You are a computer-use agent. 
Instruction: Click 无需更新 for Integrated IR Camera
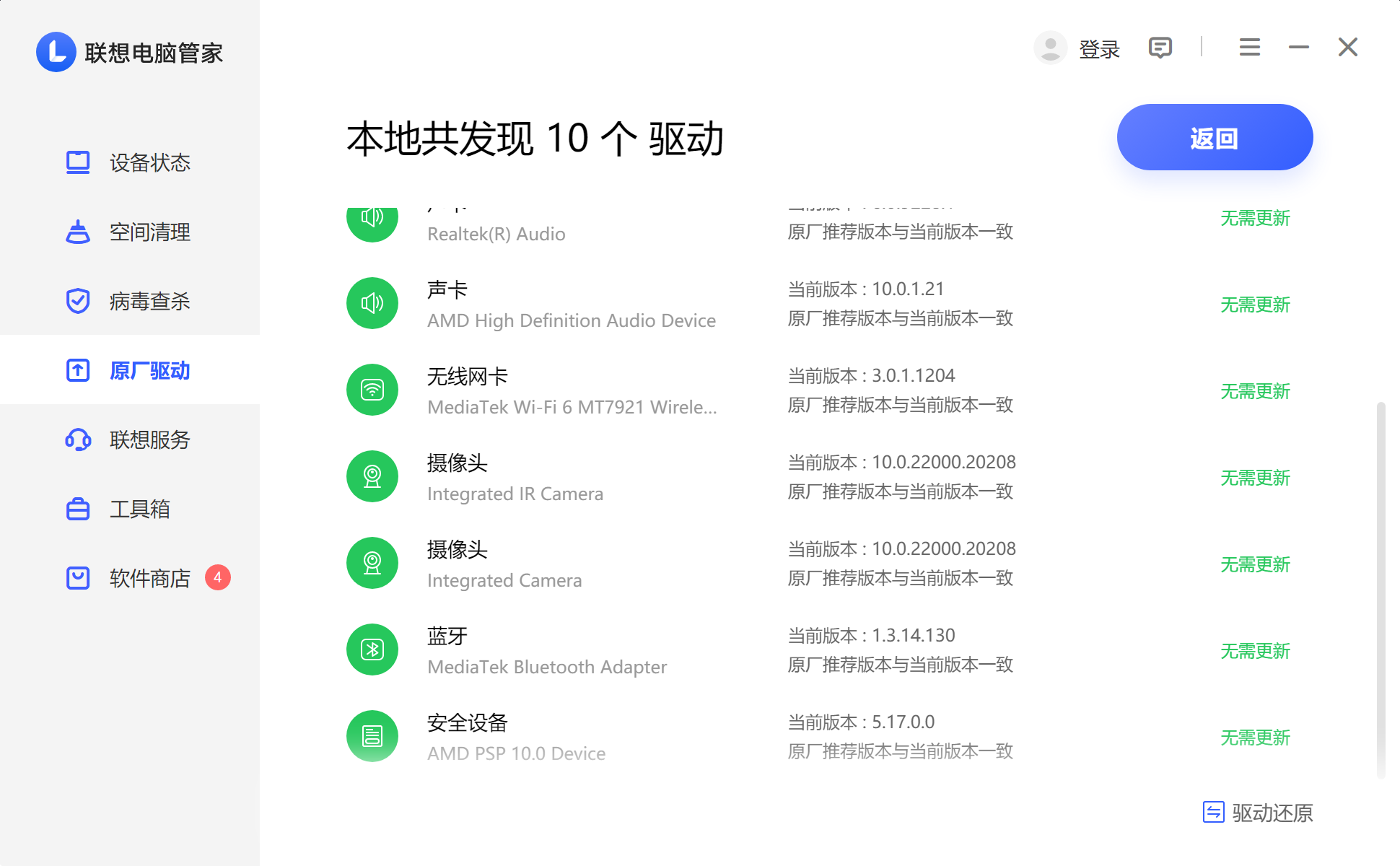pos(1255,478)
